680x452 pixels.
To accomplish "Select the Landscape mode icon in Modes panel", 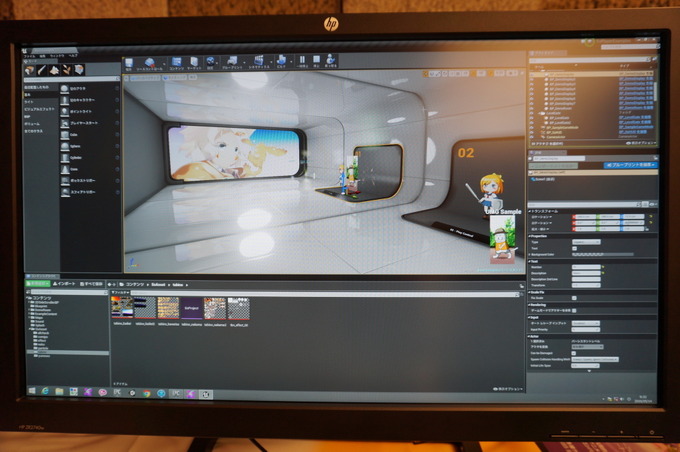I will coord(55,70).
